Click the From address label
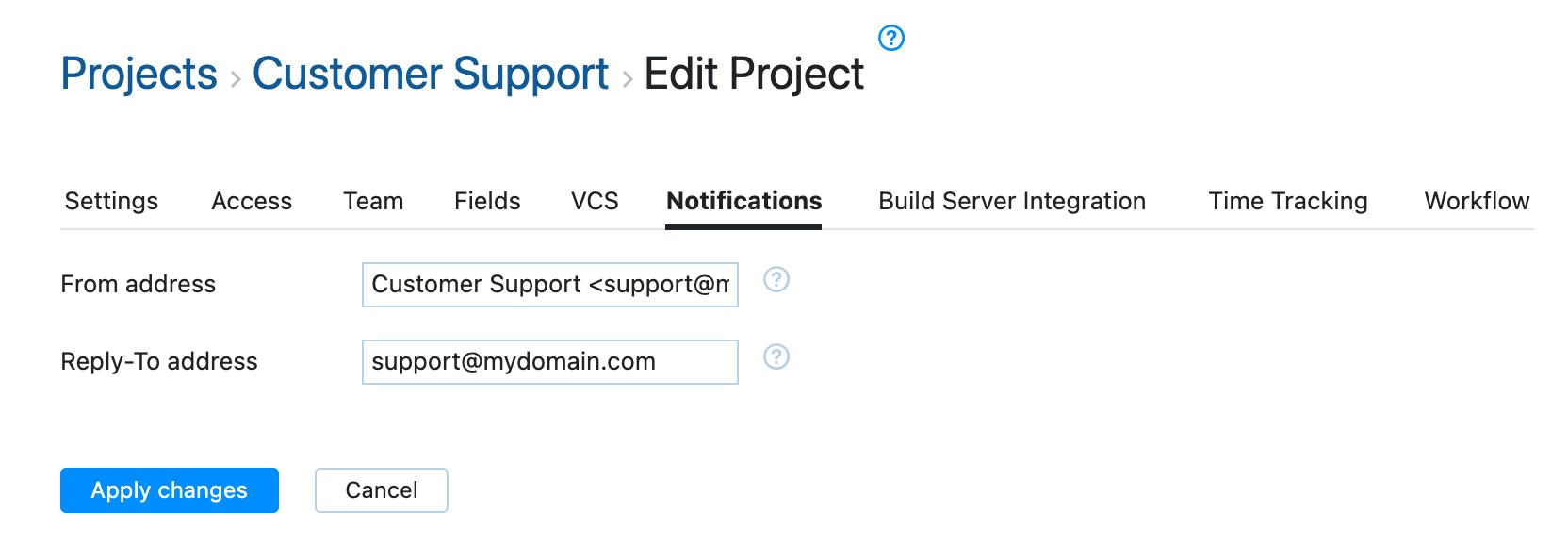 (x=139, y=284)
